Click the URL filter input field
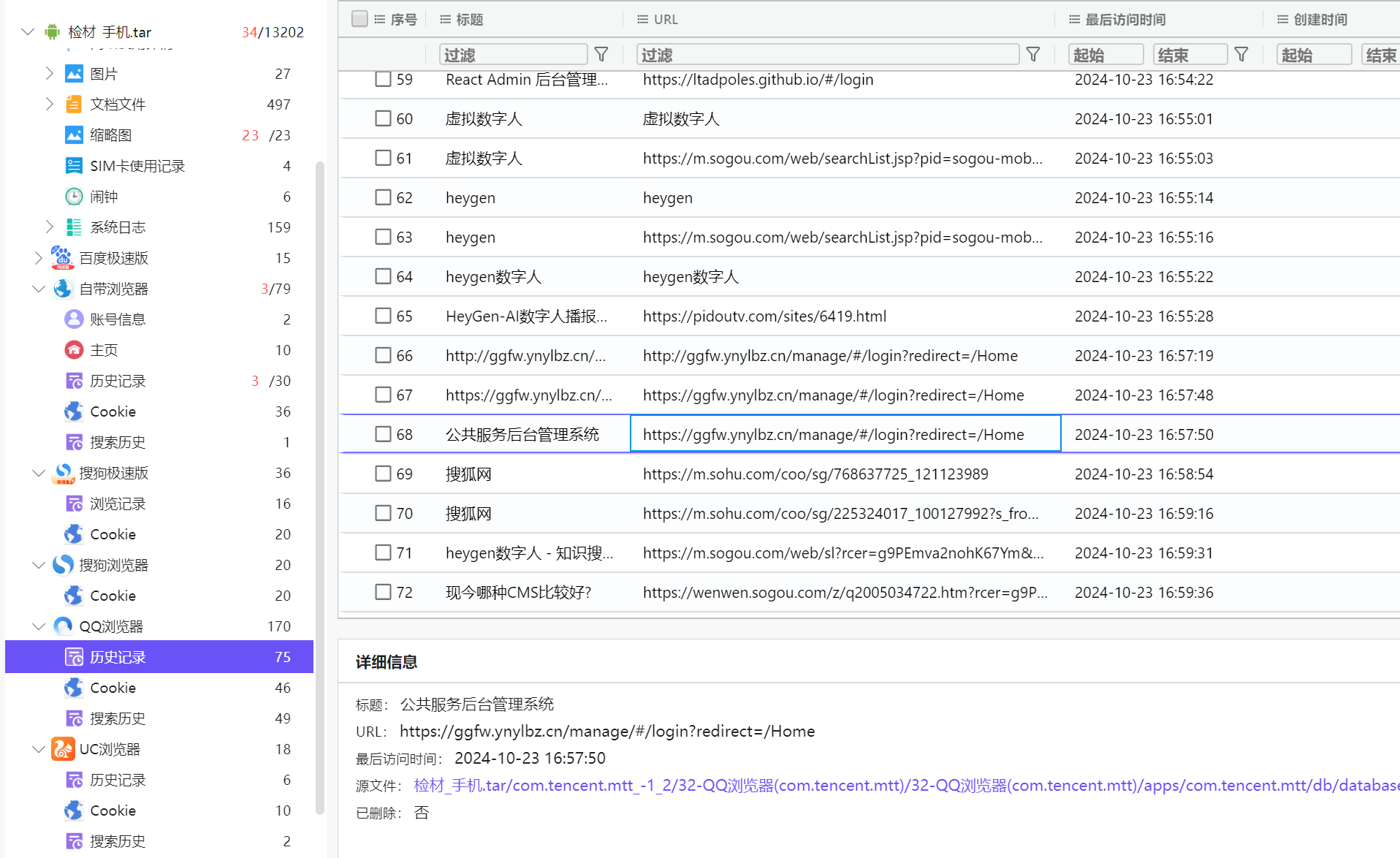Screen dimensions: 1400x858 pos(828,54)
